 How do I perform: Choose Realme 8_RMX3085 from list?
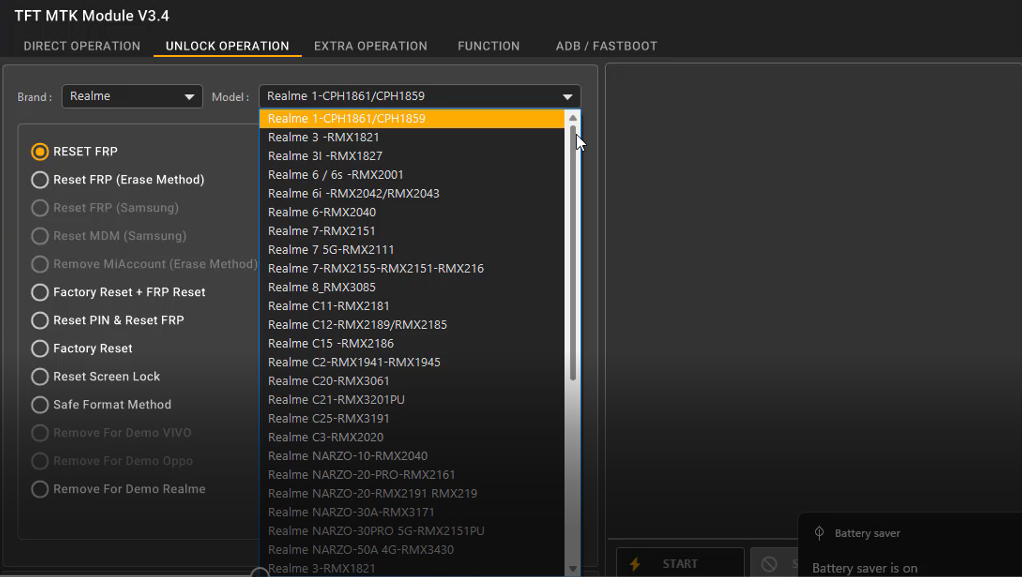pyautogui.click(x=412, y=288)
